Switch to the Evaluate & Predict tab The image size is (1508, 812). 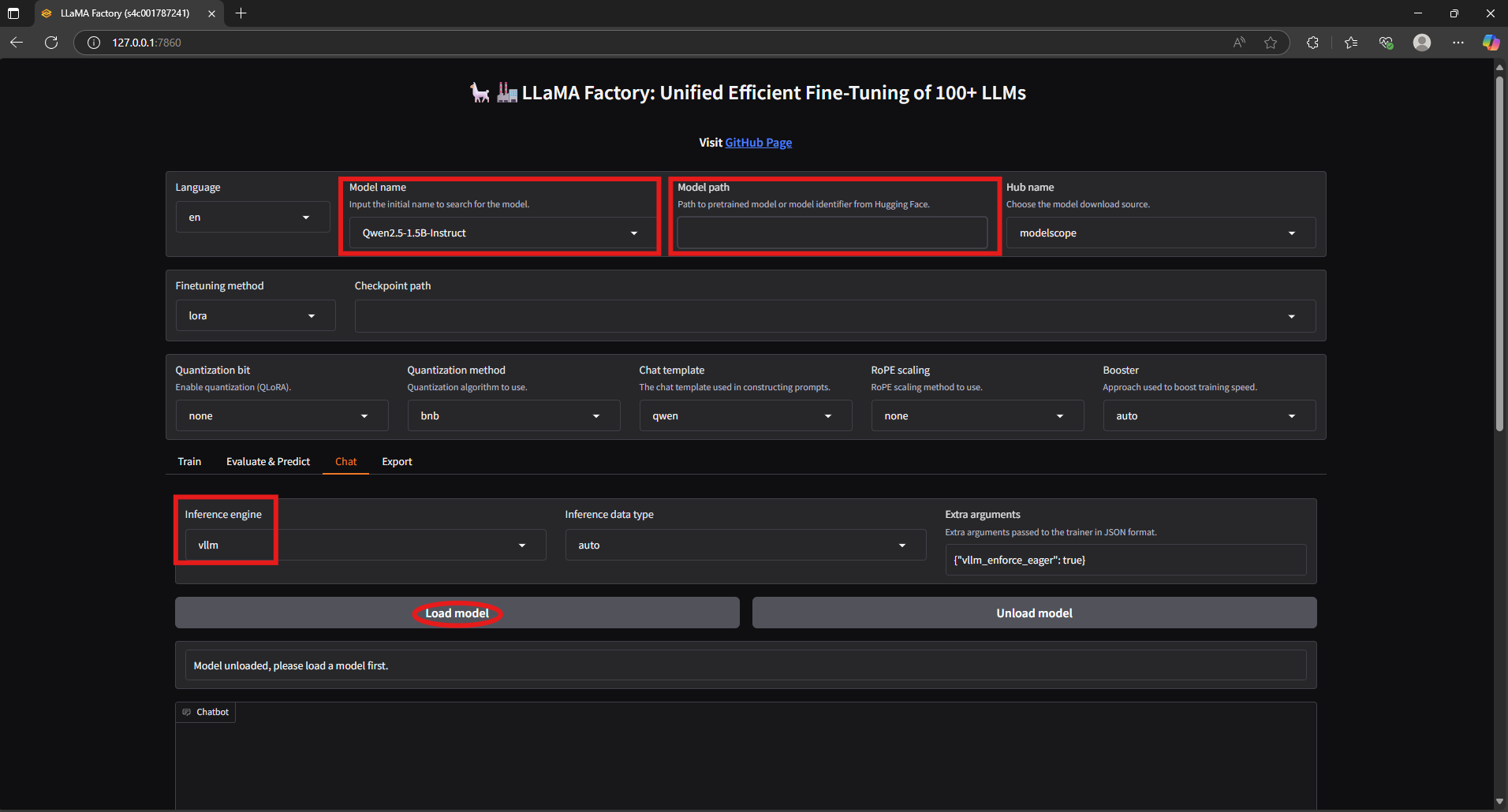click(268, 462)
